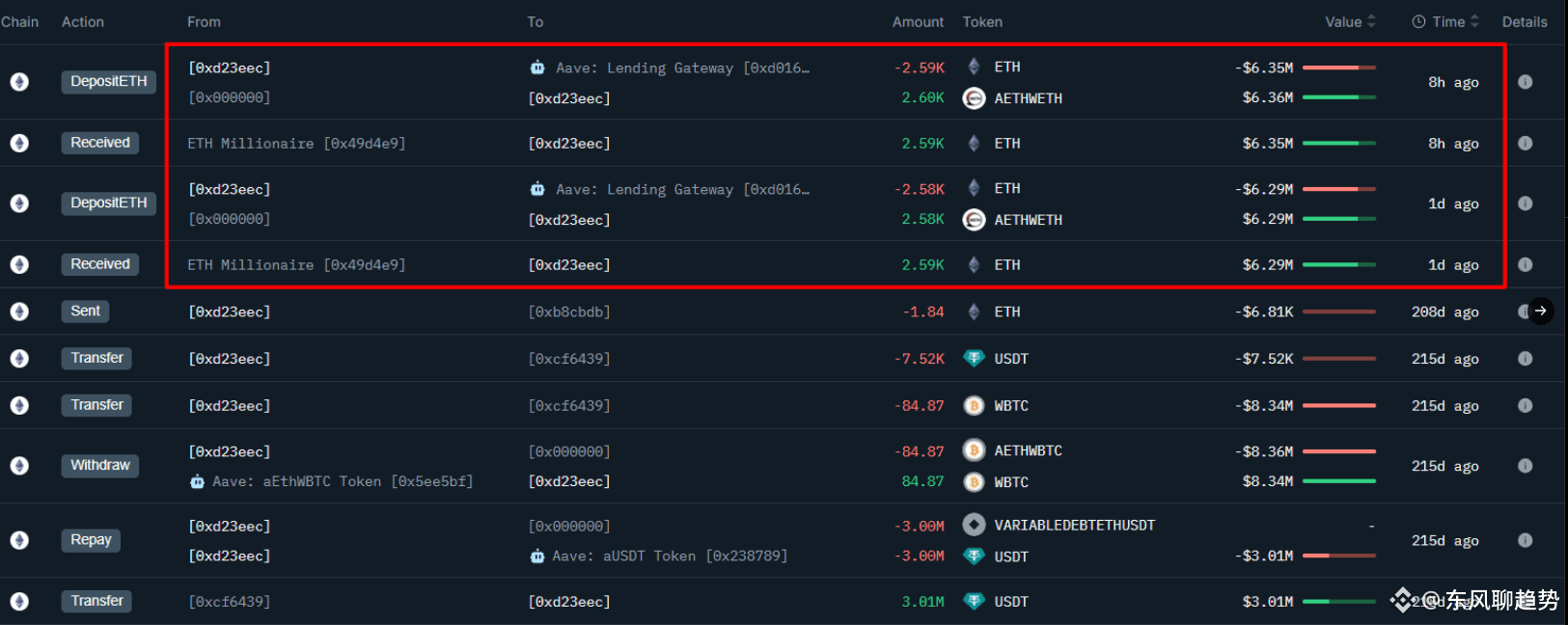
Task: Click AETHWETH token icon in first row
Action: point(974,98)
